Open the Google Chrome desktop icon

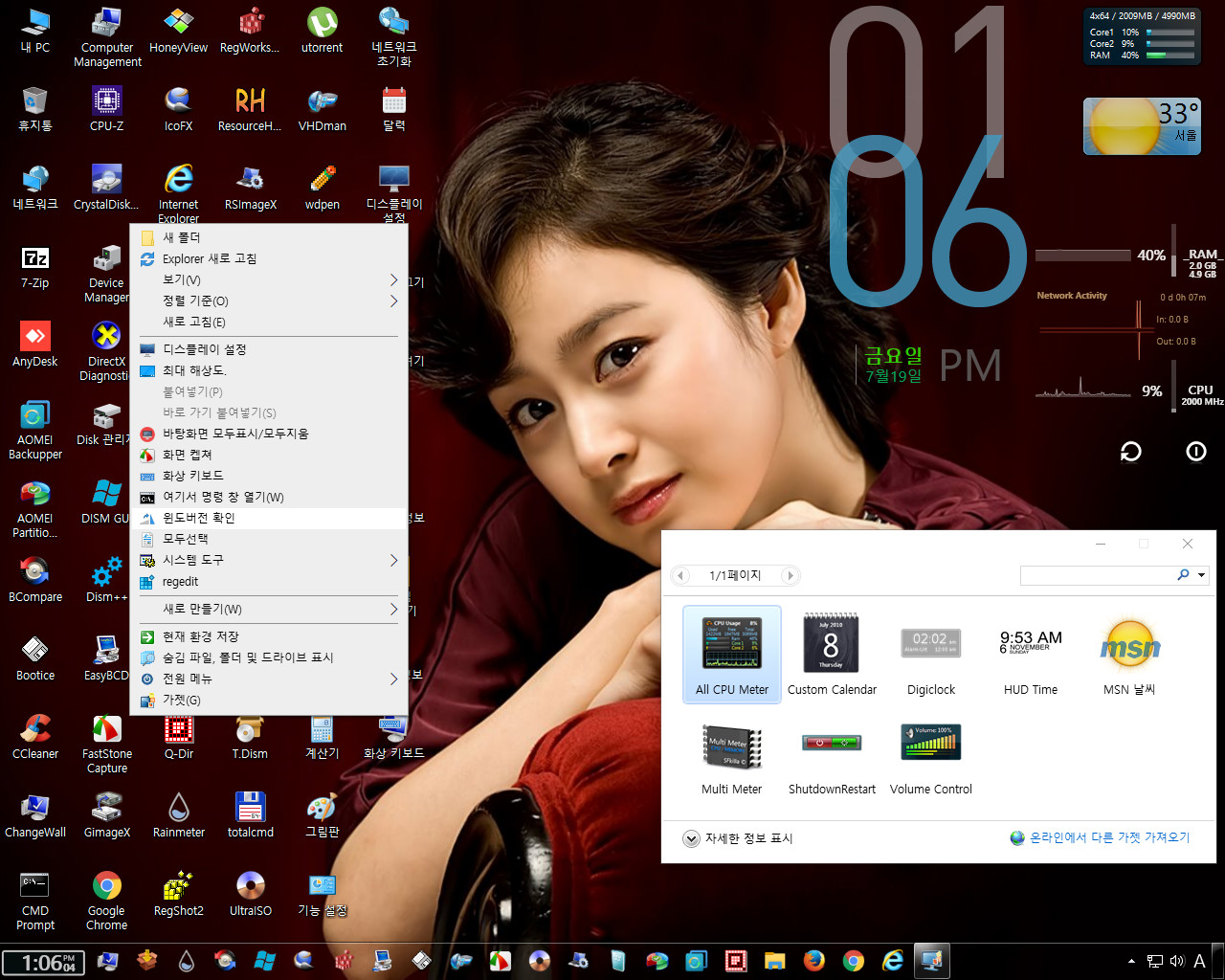coord(107,901)
